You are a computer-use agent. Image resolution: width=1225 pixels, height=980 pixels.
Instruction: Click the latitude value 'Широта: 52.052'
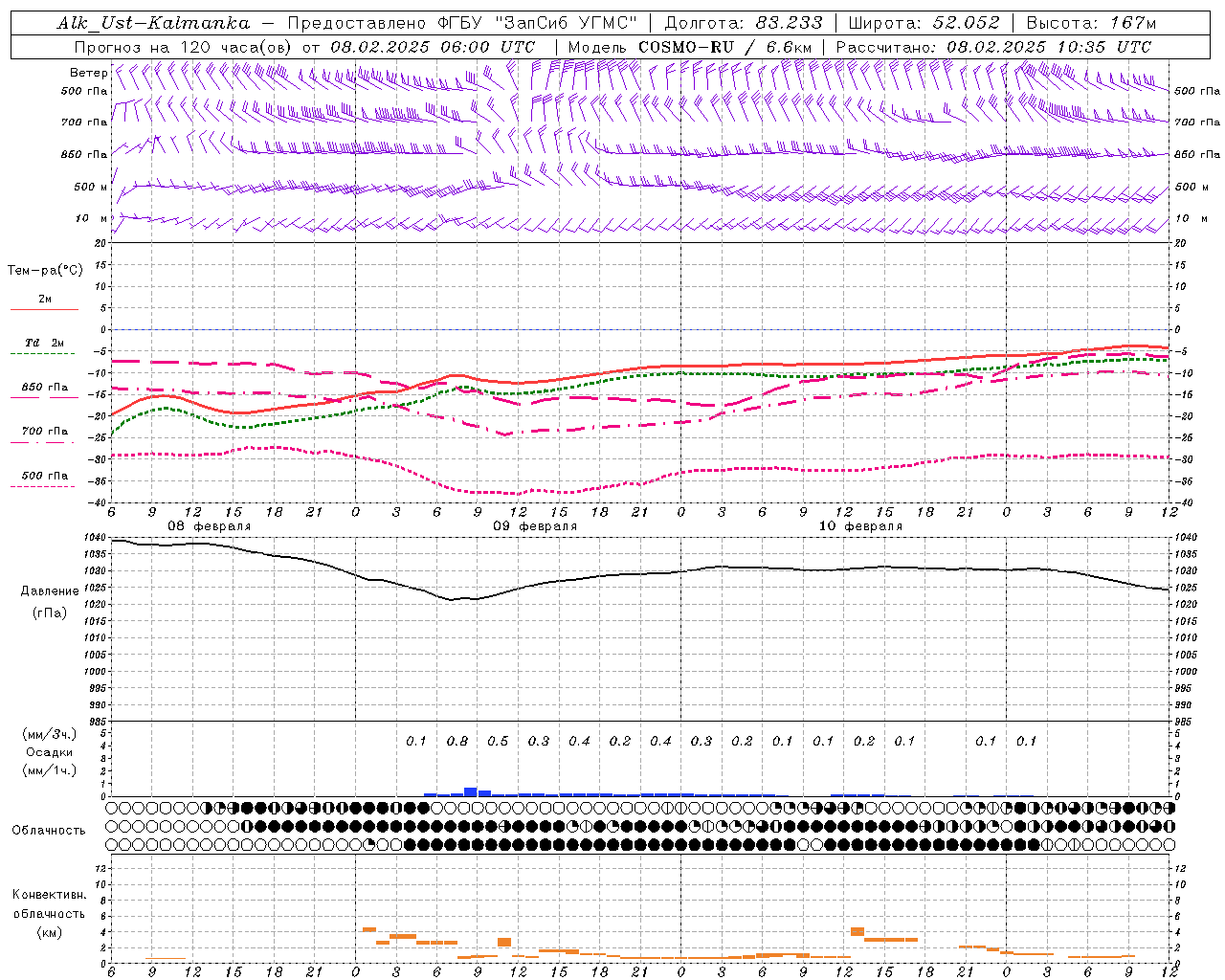[x=924, y=23]
